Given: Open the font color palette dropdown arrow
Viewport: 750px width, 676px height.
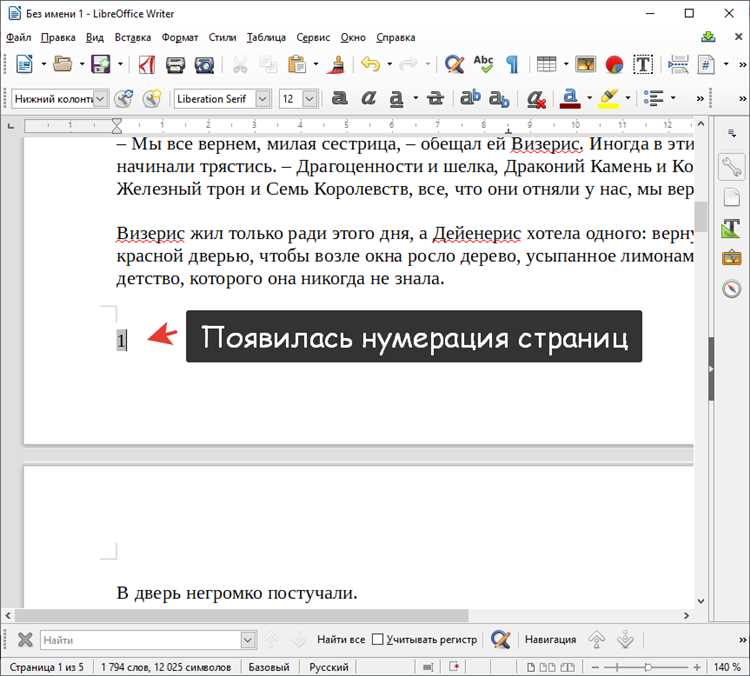Looking at the screenshot, I should (x=589, y=98).
